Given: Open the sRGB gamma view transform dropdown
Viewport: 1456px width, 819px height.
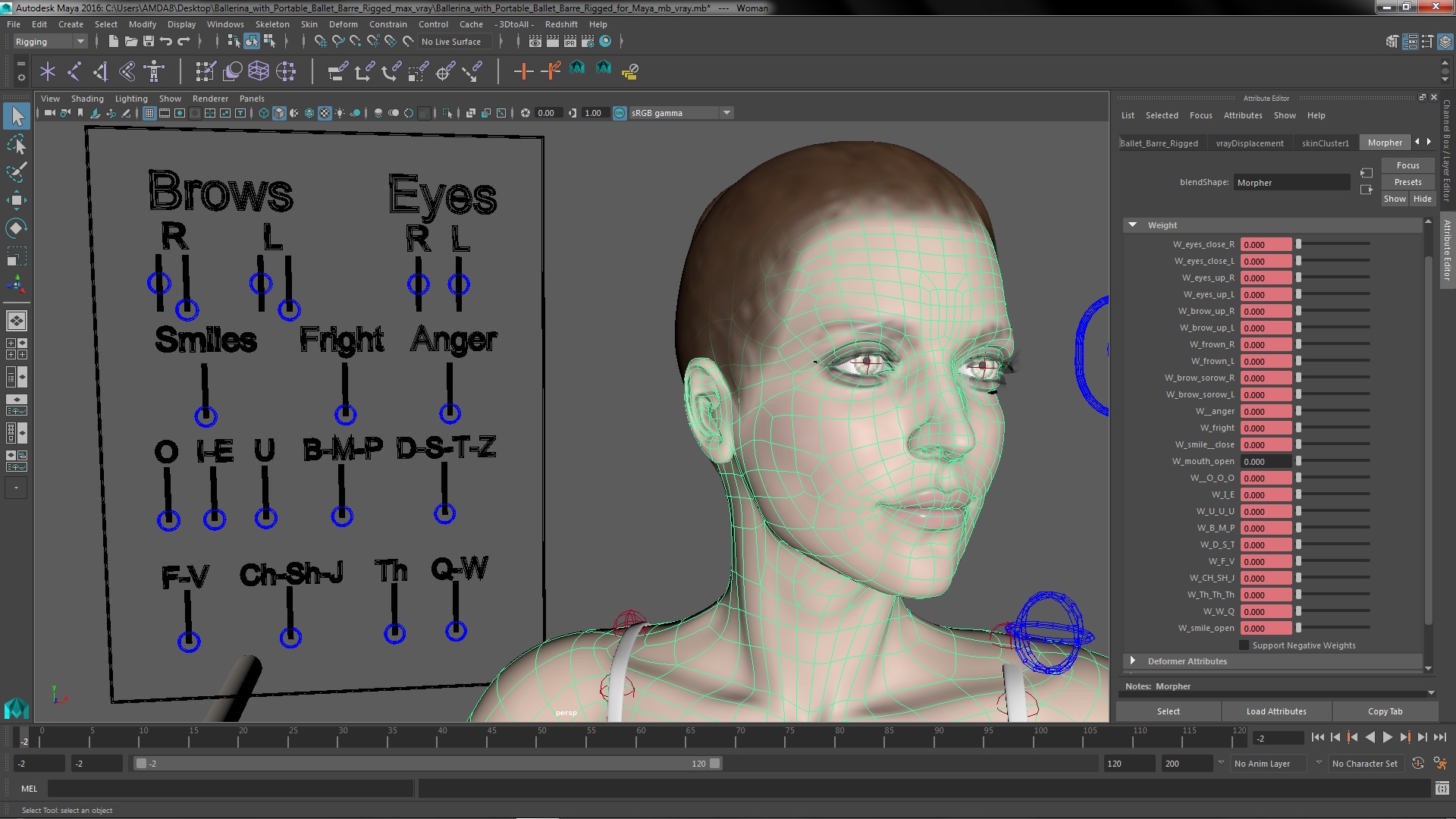Looking at the screenshot, I should [681, 113].
